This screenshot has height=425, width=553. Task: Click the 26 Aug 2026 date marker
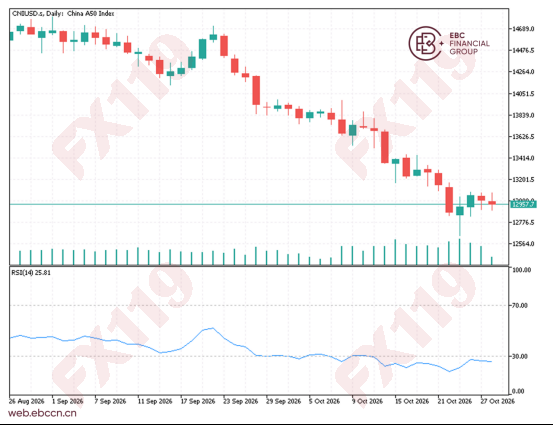pyautogui.click(x=27, y=401)
